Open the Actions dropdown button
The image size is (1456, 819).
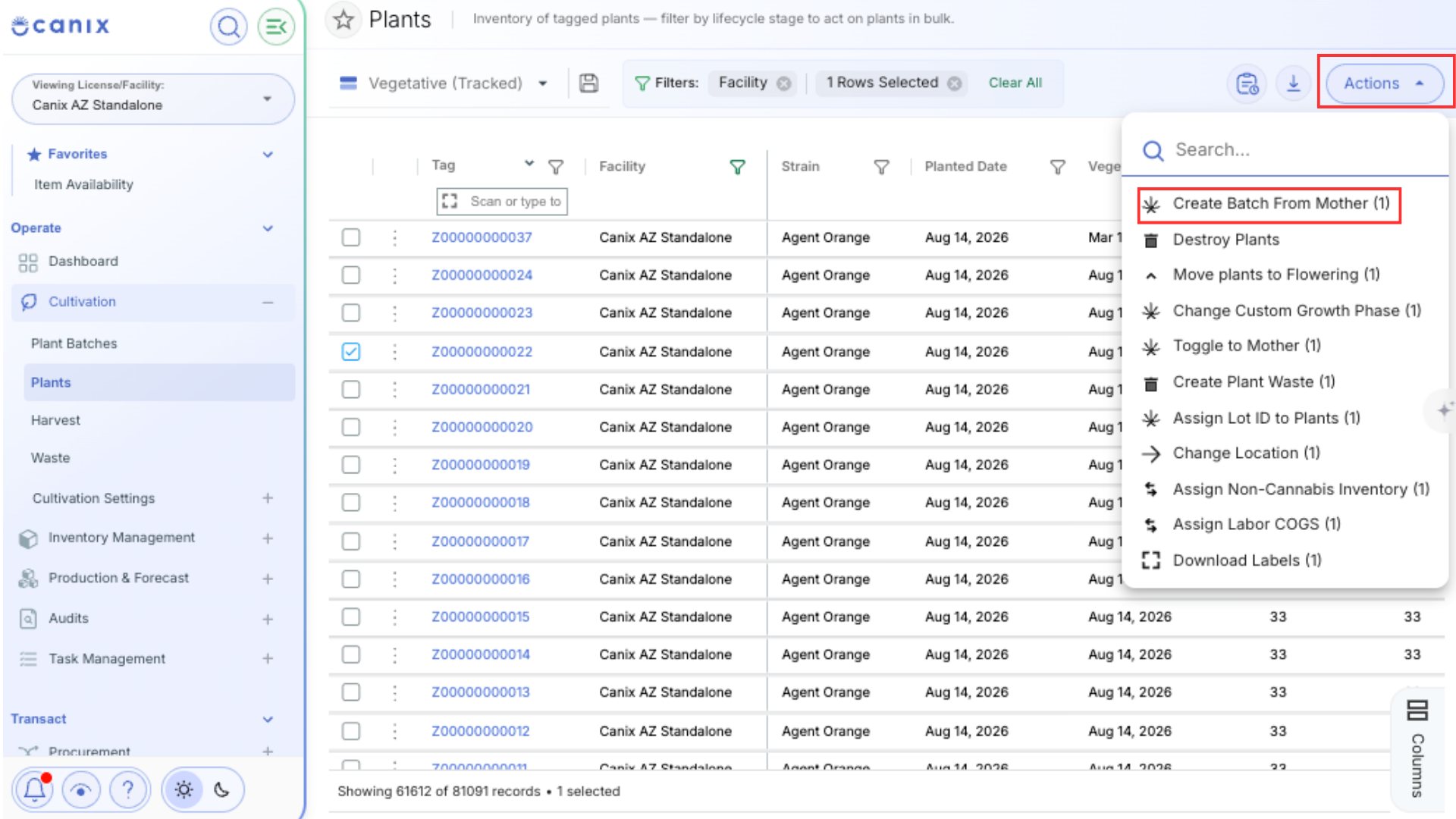tap(1385, 83)
